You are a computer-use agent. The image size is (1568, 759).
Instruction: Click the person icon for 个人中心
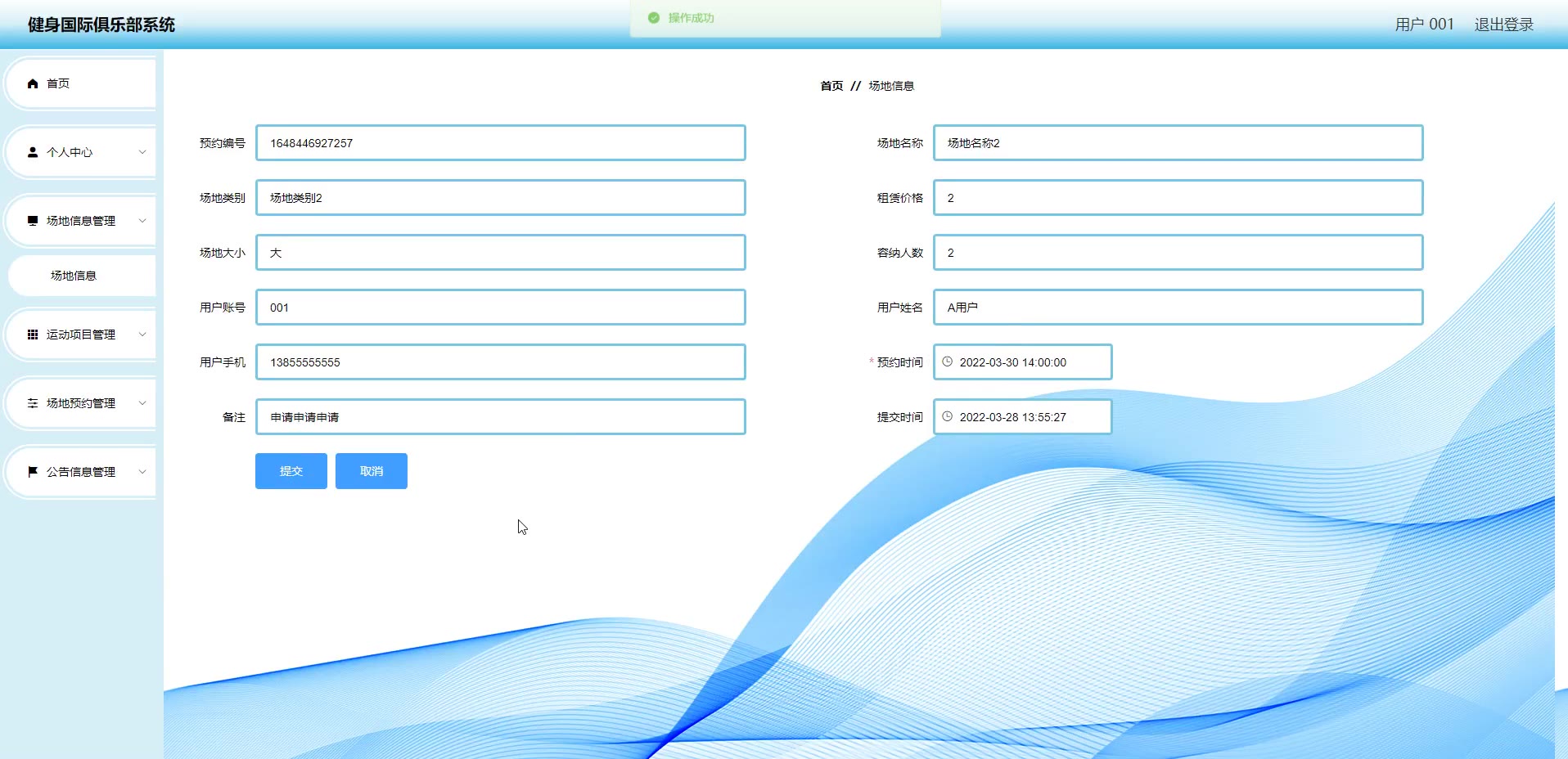tap(33, 152)
